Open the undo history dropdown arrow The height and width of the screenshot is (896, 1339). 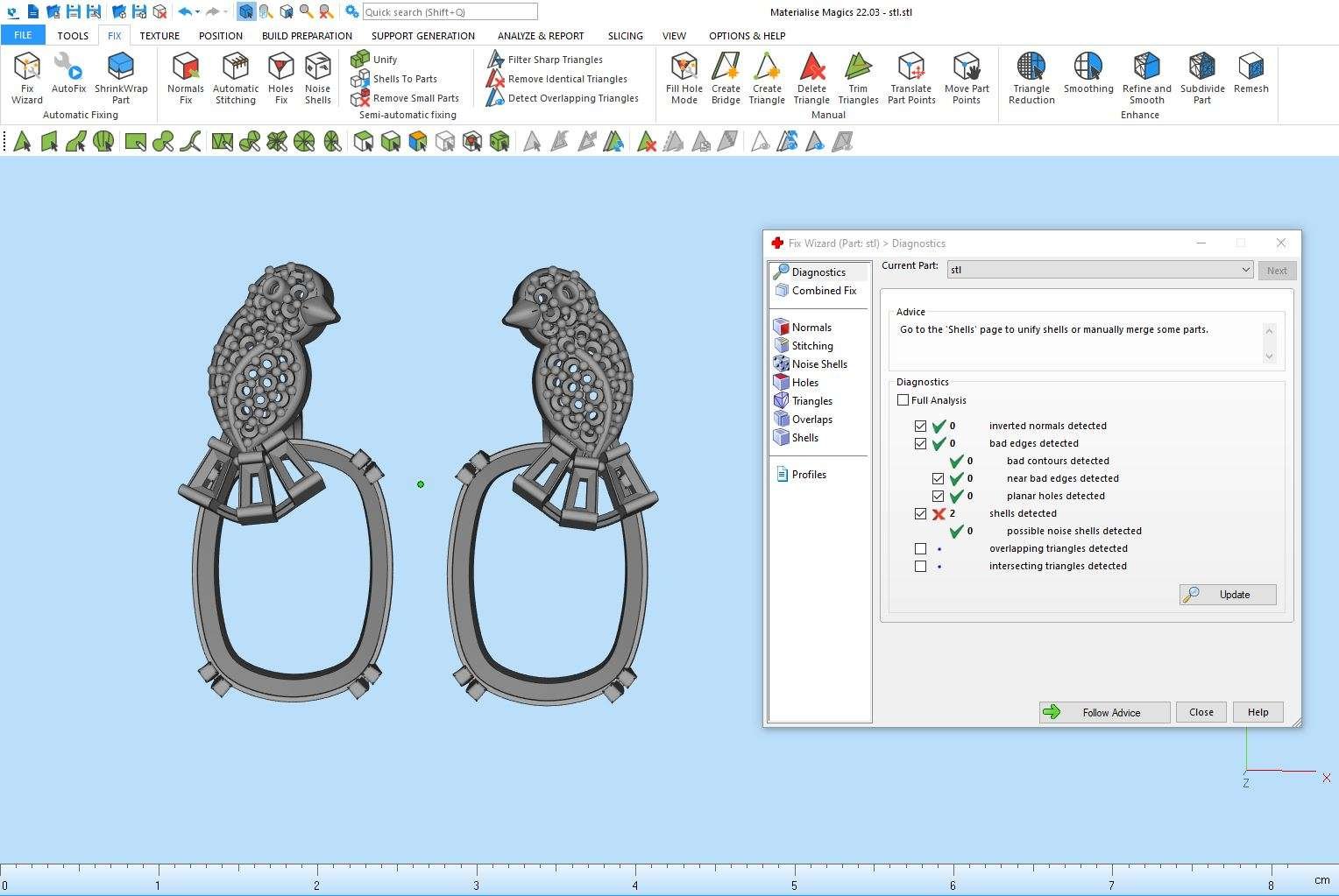[x=197, y=12]
